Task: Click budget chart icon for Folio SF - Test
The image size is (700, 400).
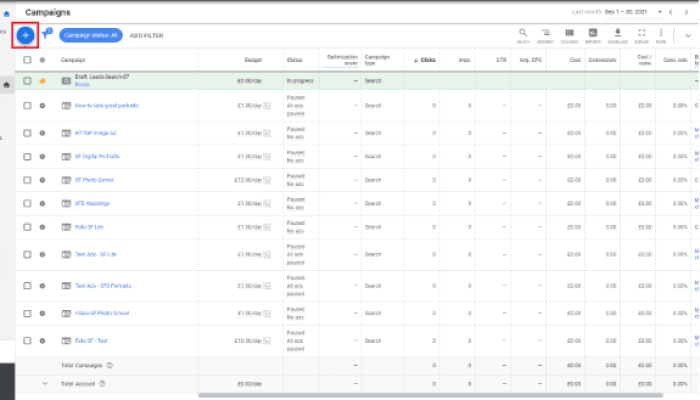Action: (267, 341)
